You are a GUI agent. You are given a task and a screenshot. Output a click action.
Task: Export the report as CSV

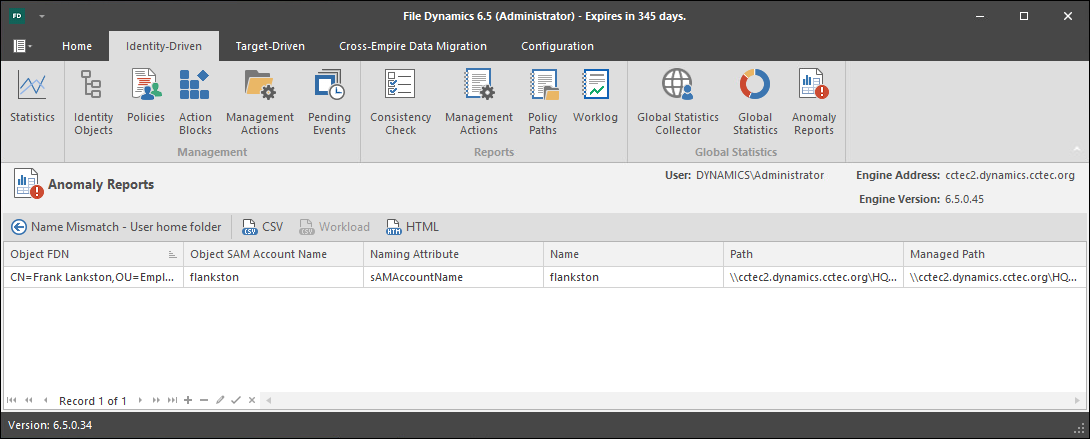click(x=262, y=227)
